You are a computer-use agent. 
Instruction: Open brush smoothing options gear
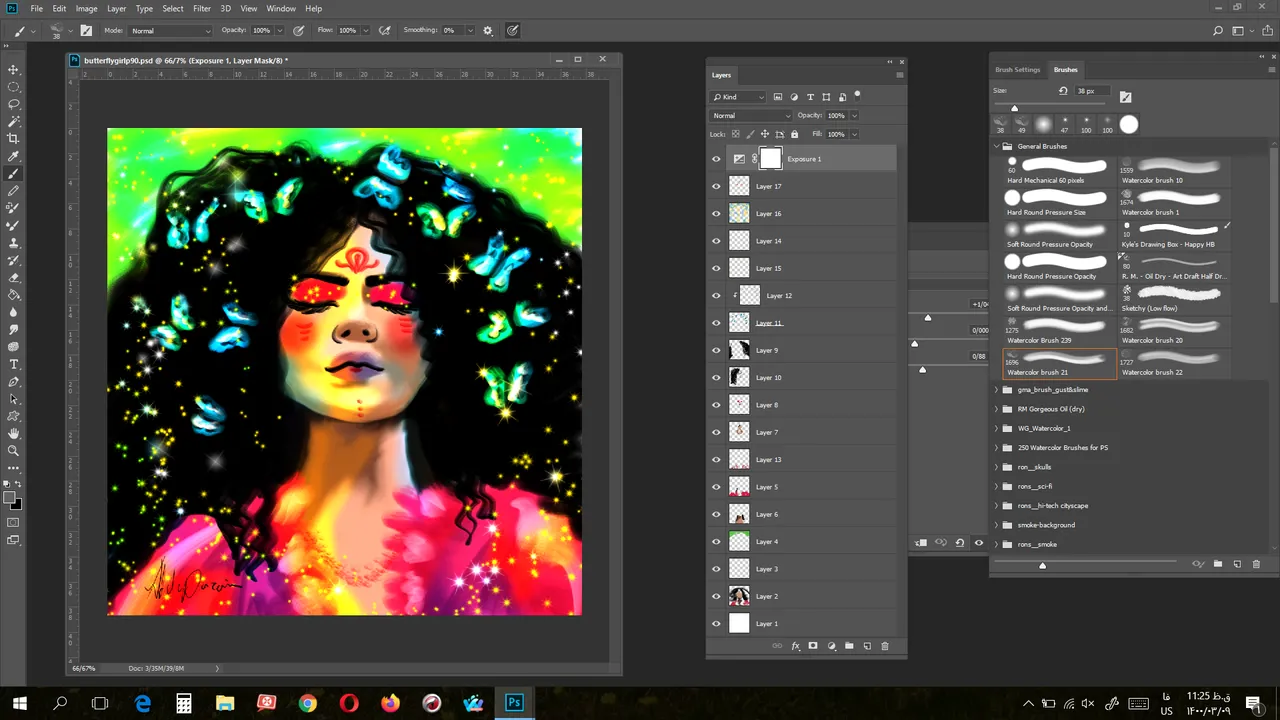488,31
